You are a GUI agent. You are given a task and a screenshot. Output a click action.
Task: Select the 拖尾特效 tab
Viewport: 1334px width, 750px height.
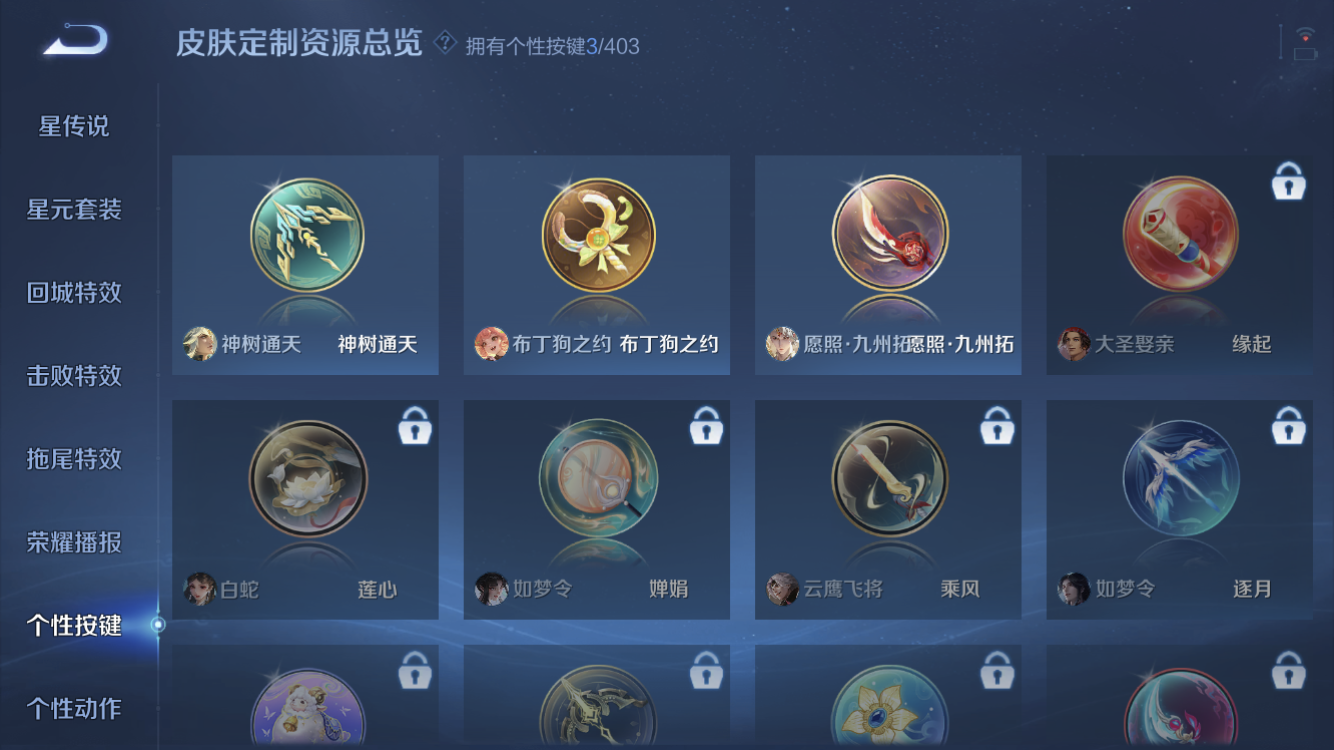click(x=74, y=458)
